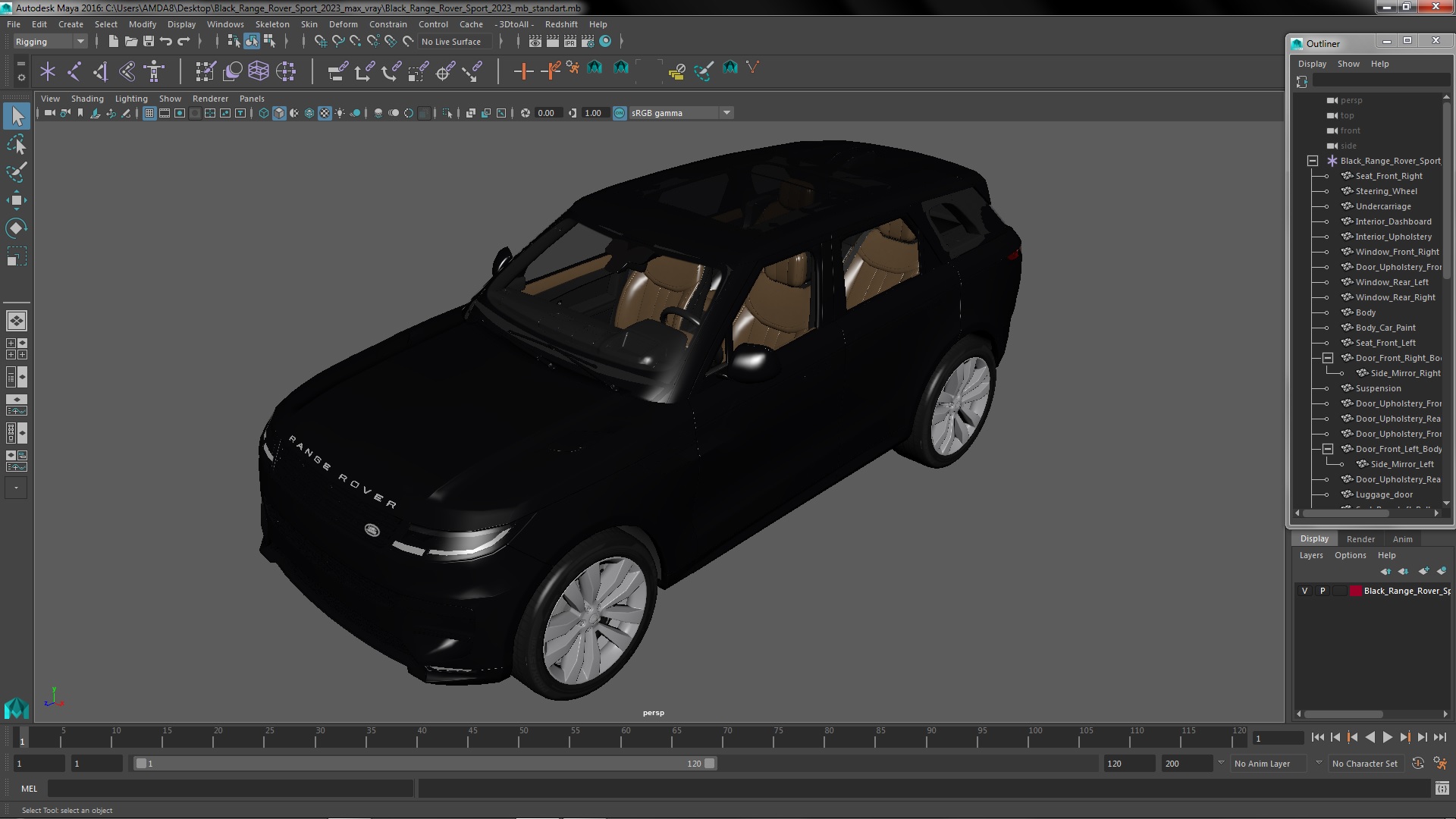Select the Rotate tool

[16, 228]
